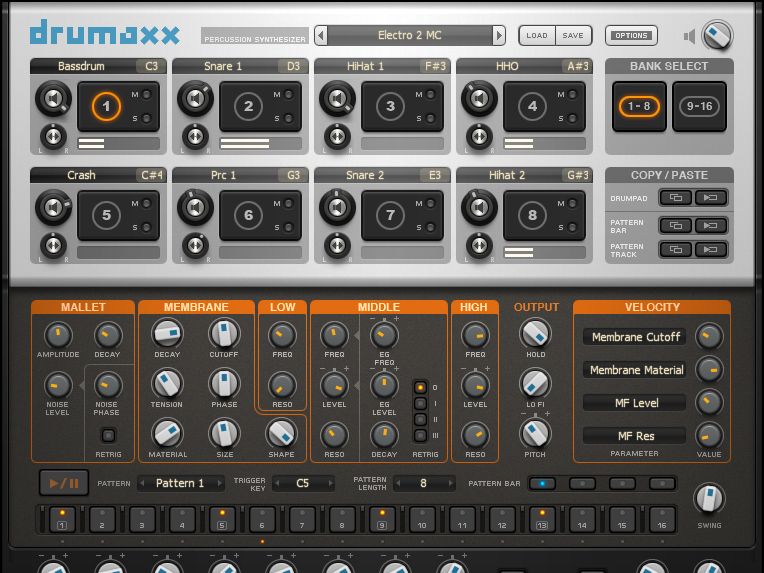
Task: Click the HiHat 1 volume knob
Action: tap(337, 99)
